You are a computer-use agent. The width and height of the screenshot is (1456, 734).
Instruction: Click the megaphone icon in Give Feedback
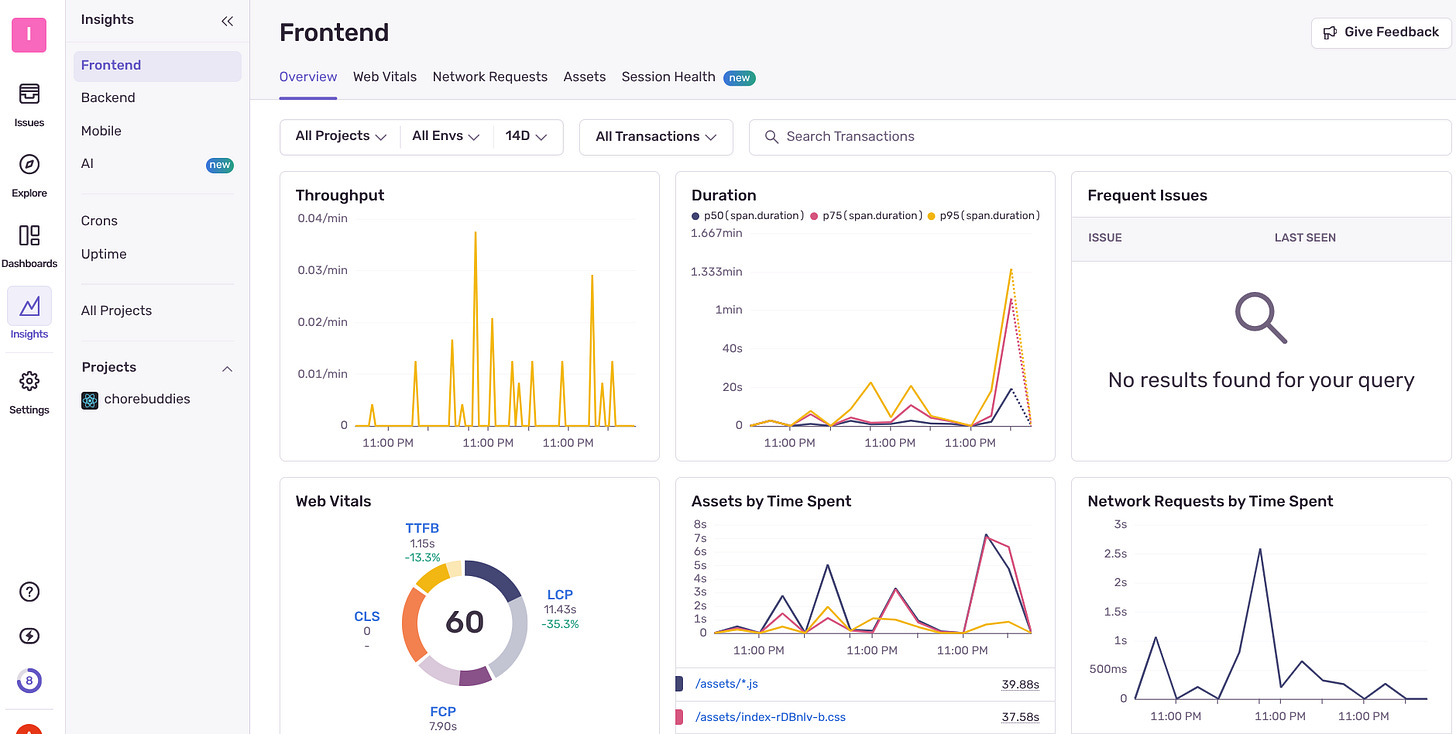click(x=1330, y=33)
